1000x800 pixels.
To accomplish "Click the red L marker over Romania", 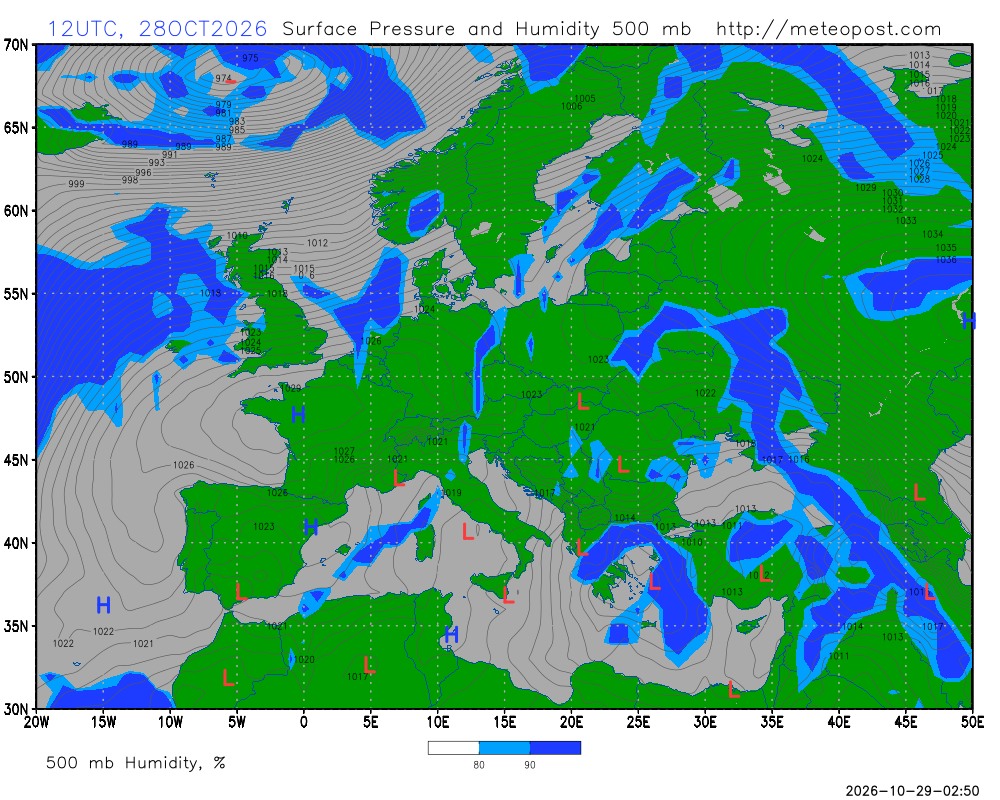I will (x=623, y=464).
